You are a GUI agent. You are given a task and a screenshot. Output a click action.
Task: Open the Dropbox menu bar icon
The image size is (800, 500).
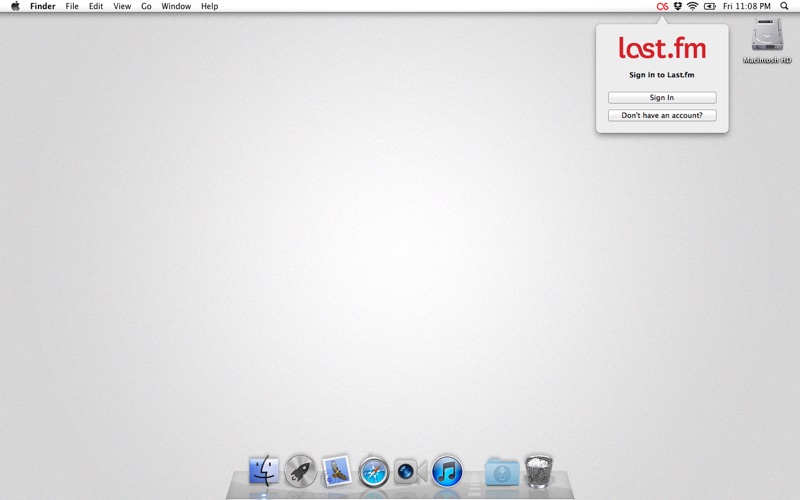point(678,6)
